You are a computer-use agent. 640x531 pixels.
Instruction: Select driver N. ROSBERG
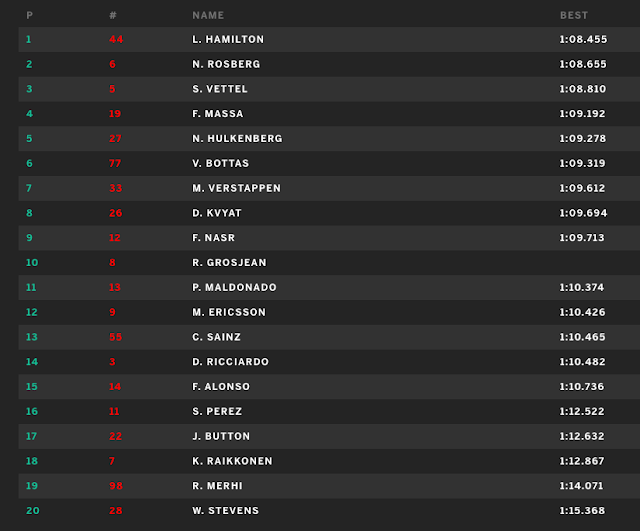[x=226, y=64]
